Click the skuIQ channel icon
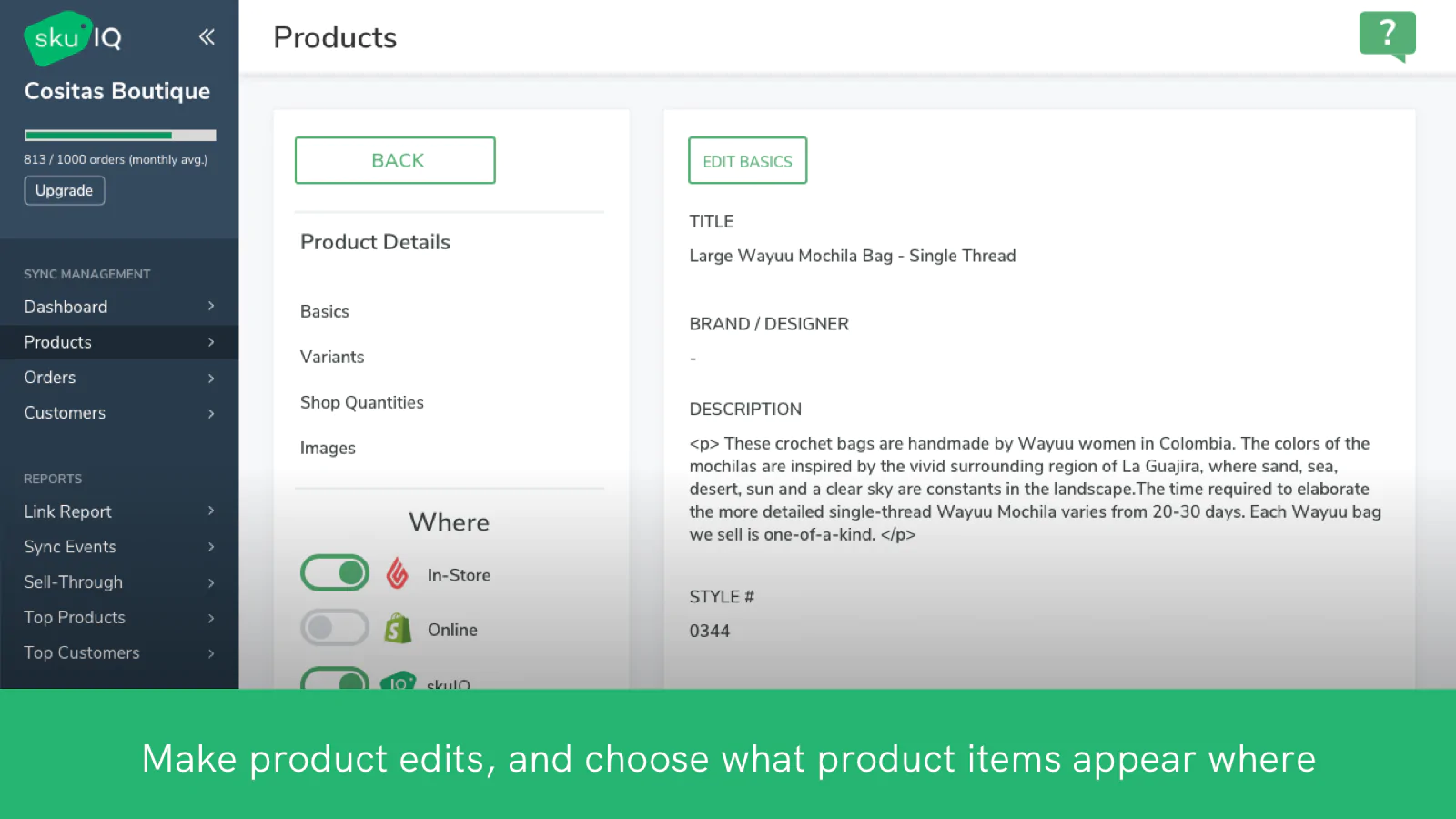The width and height of the screenshot is (1456, 819). coord(398,681)
